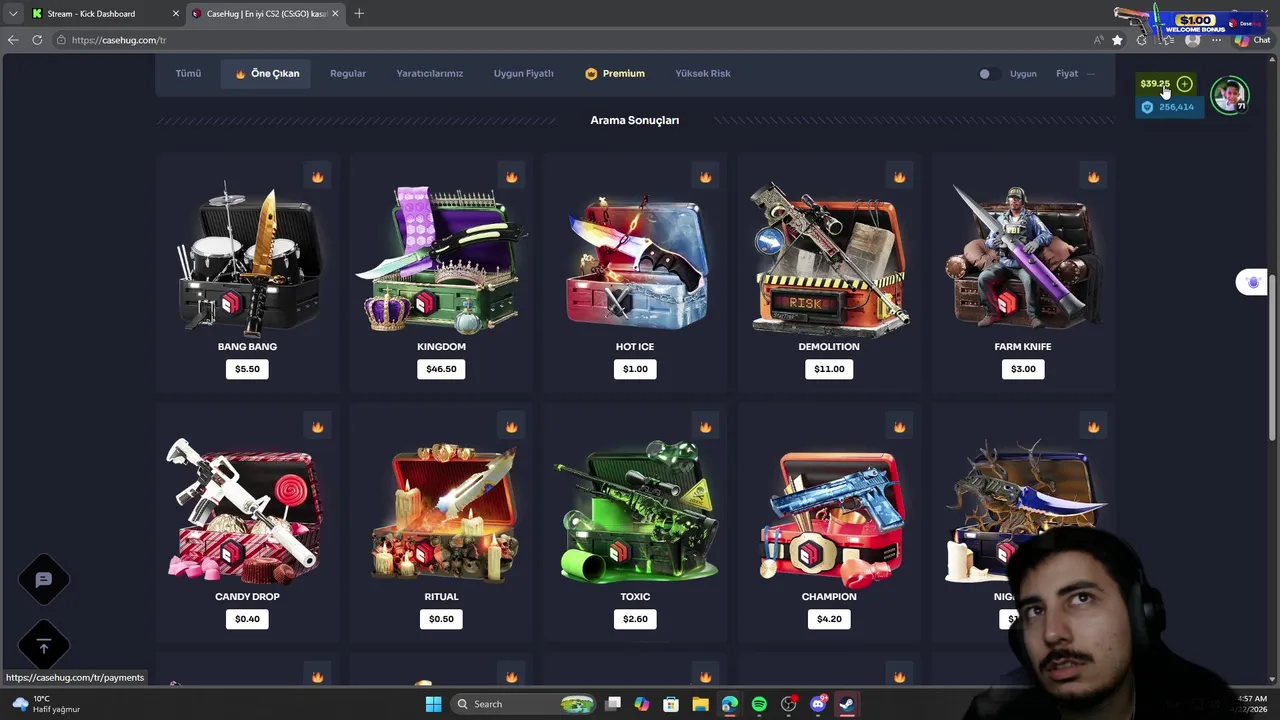Click the read aloud icon in address bar
1280x720 pixels.
pyautogui.click(x=1098, y=40)
